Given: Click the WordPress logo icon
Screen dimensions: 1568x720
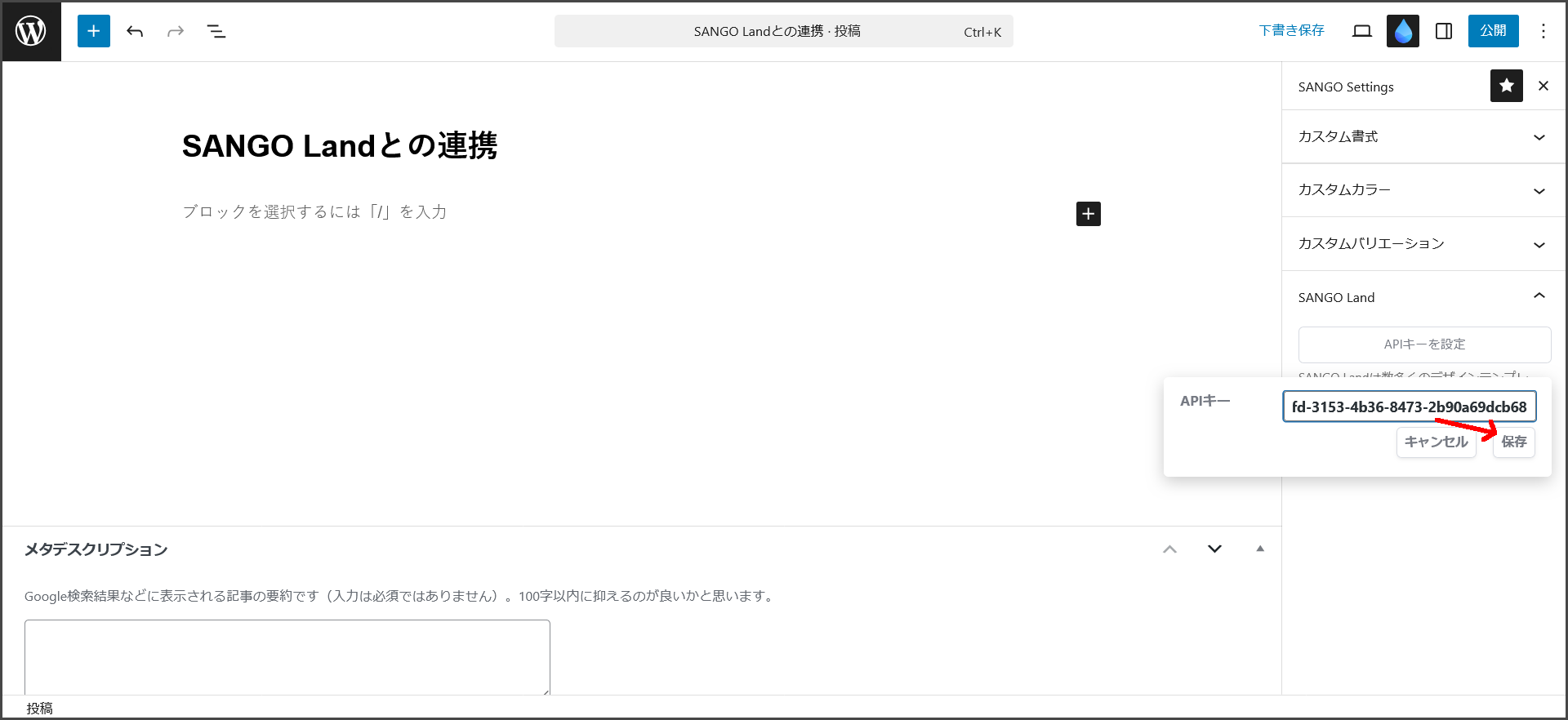Looking at the screenshot, I should 31,31.
